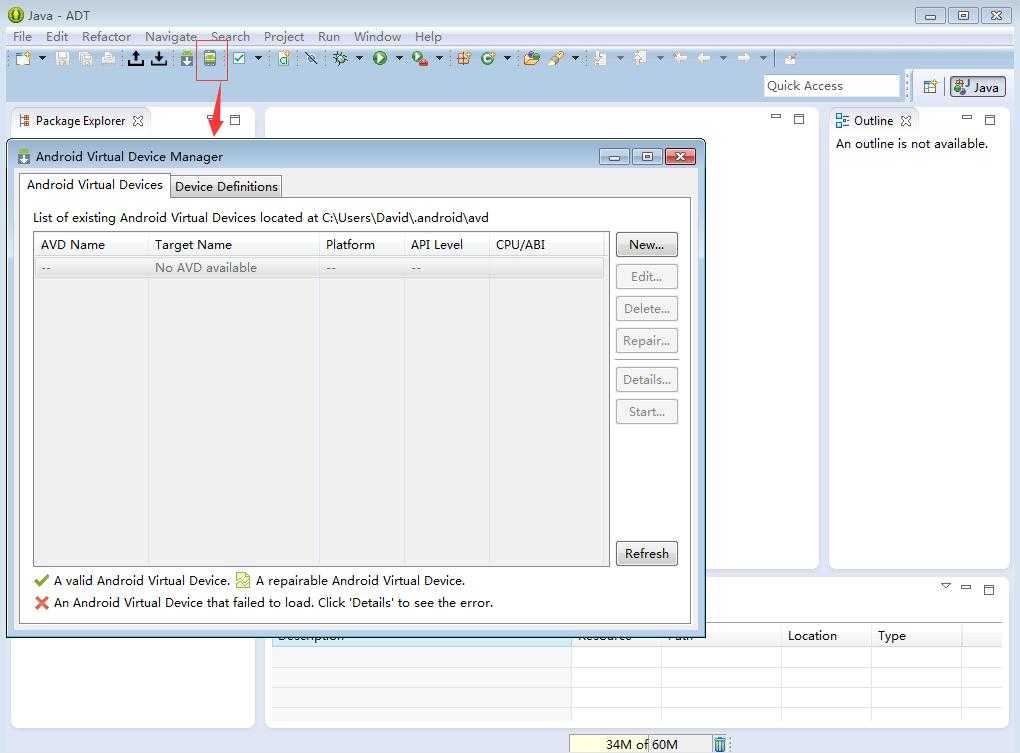Click the download arrow toolbar icon
This screenshot has height=753, width=1020.
click(159, 59)
